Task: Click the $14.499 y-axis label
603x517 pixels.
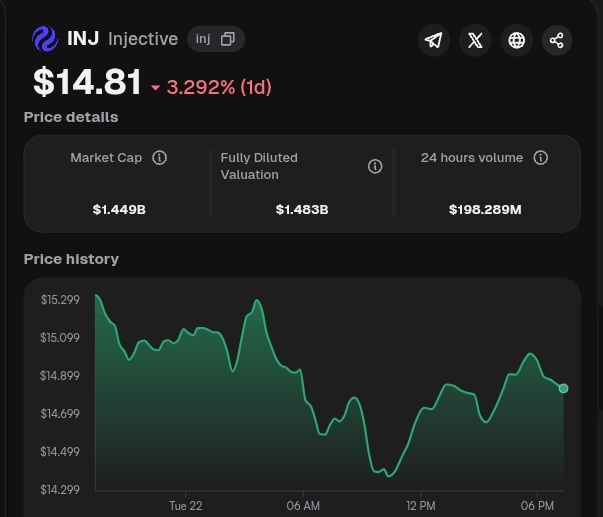Action: click(60, 451)
